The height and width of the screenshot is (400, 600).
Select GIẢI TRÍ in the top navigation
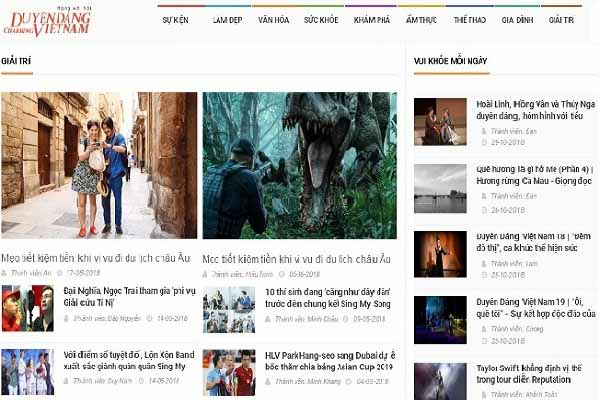[x=561, y=20]
